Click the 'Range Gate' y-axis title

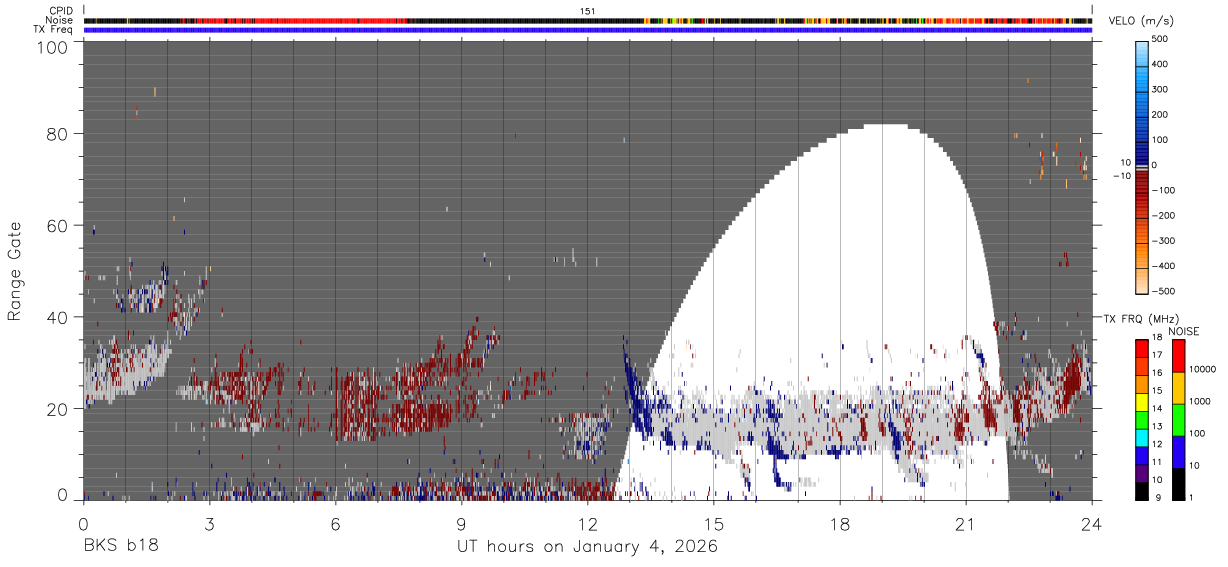tap(15, 272)
